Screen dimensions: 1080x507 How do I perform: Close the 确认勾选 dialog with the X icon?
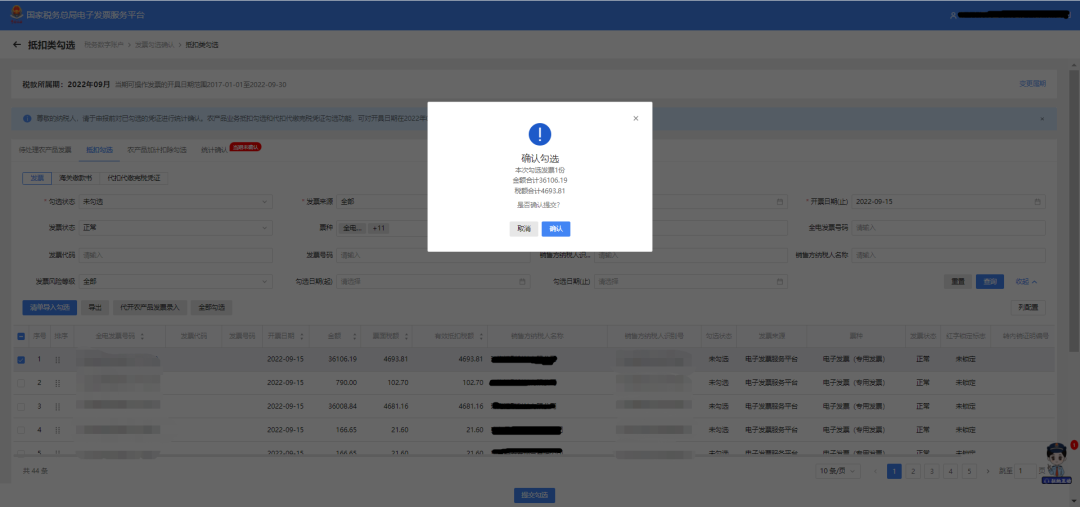pos(636,118)
